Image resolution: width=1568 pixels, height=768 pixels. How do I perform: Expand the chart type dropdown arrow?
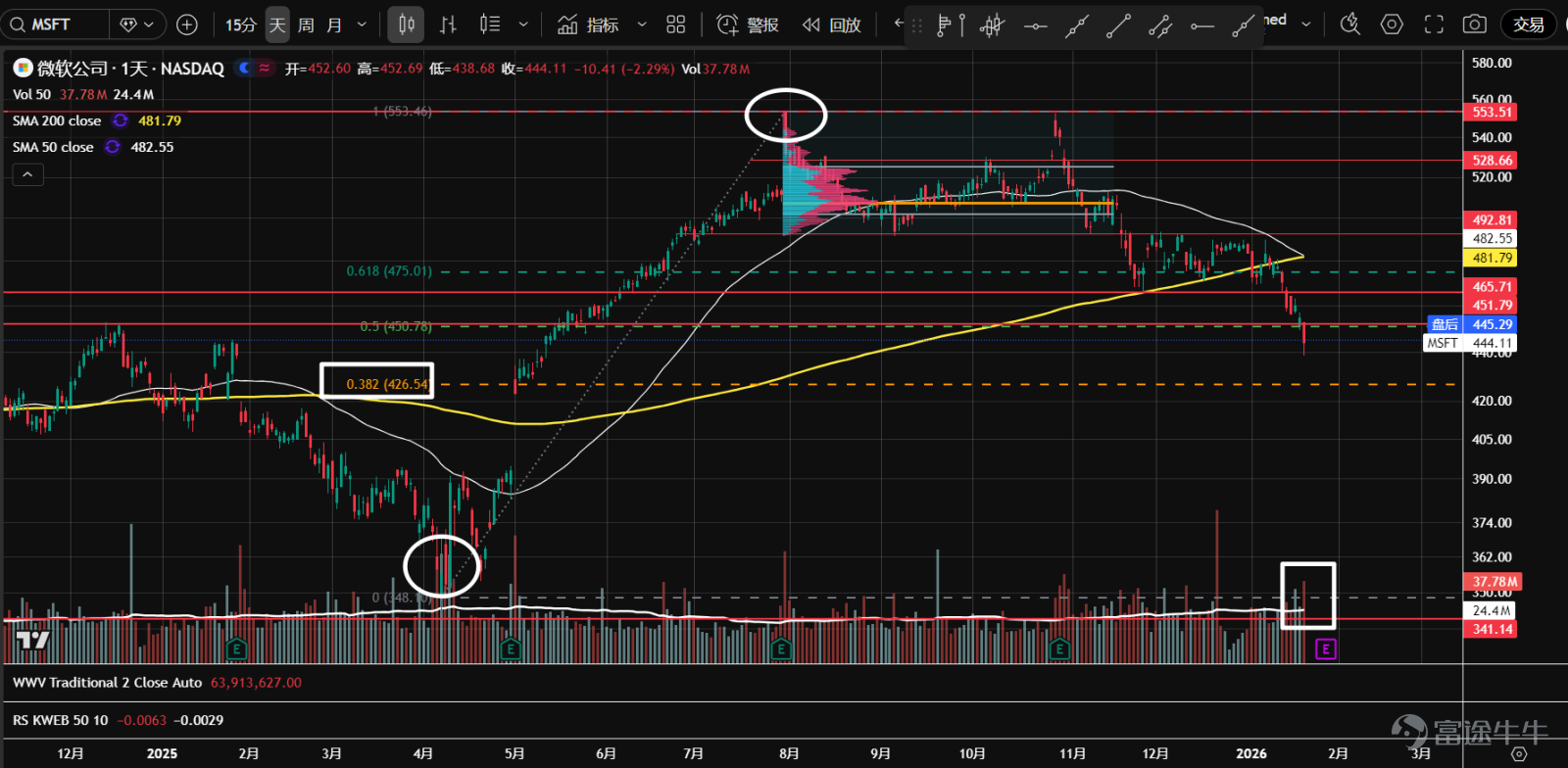click(x=523, y=24)
